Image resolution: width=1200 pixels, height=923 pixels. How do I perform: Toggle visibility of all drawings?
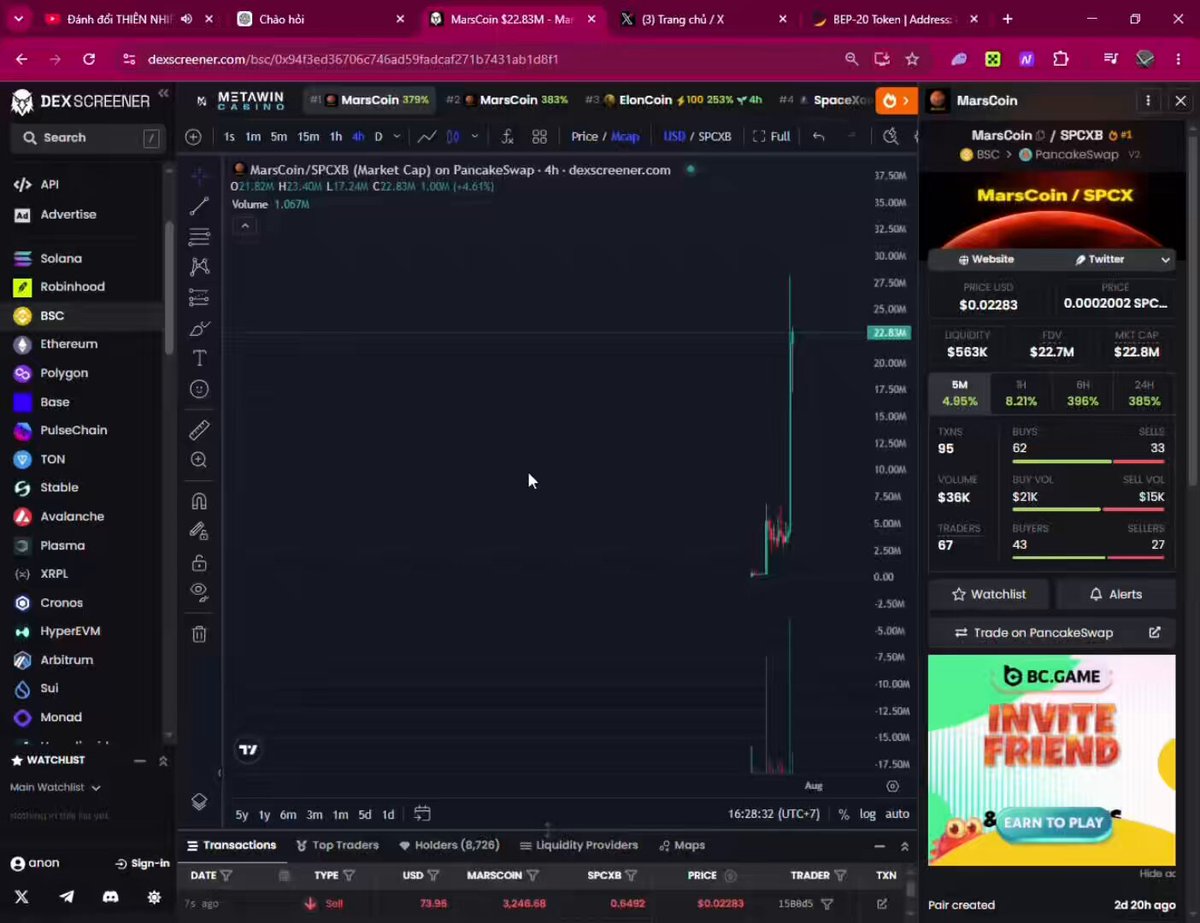(x=199, y=591)
